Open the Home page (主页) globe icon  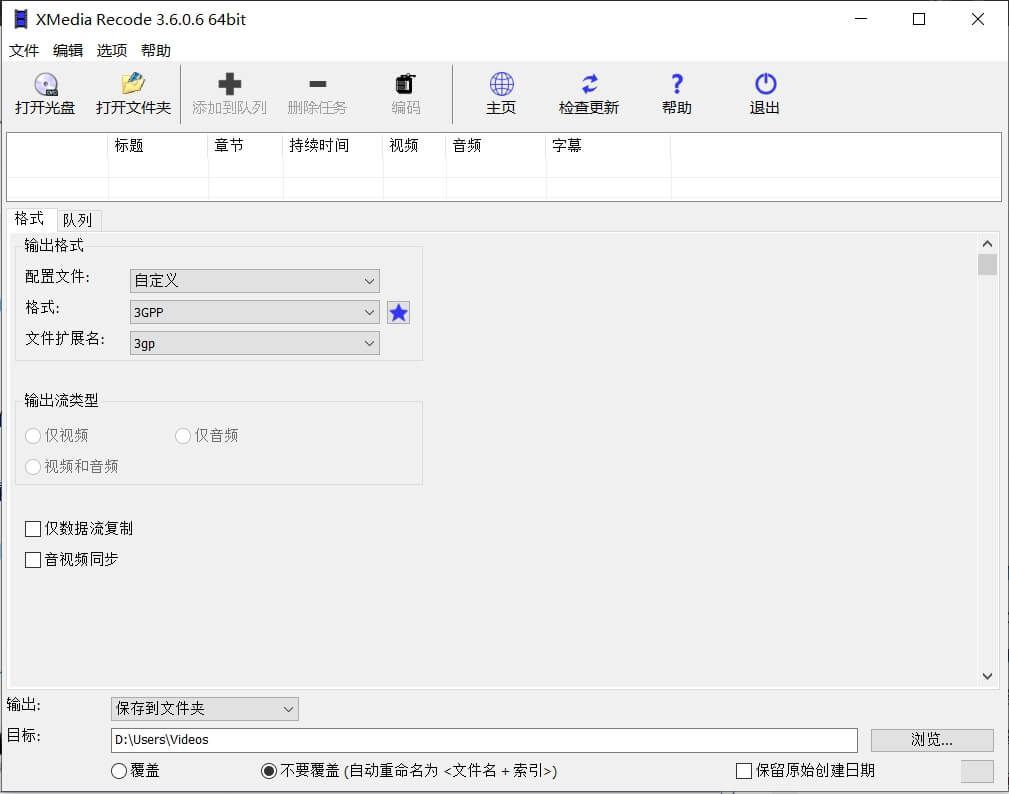click(501, 84)
